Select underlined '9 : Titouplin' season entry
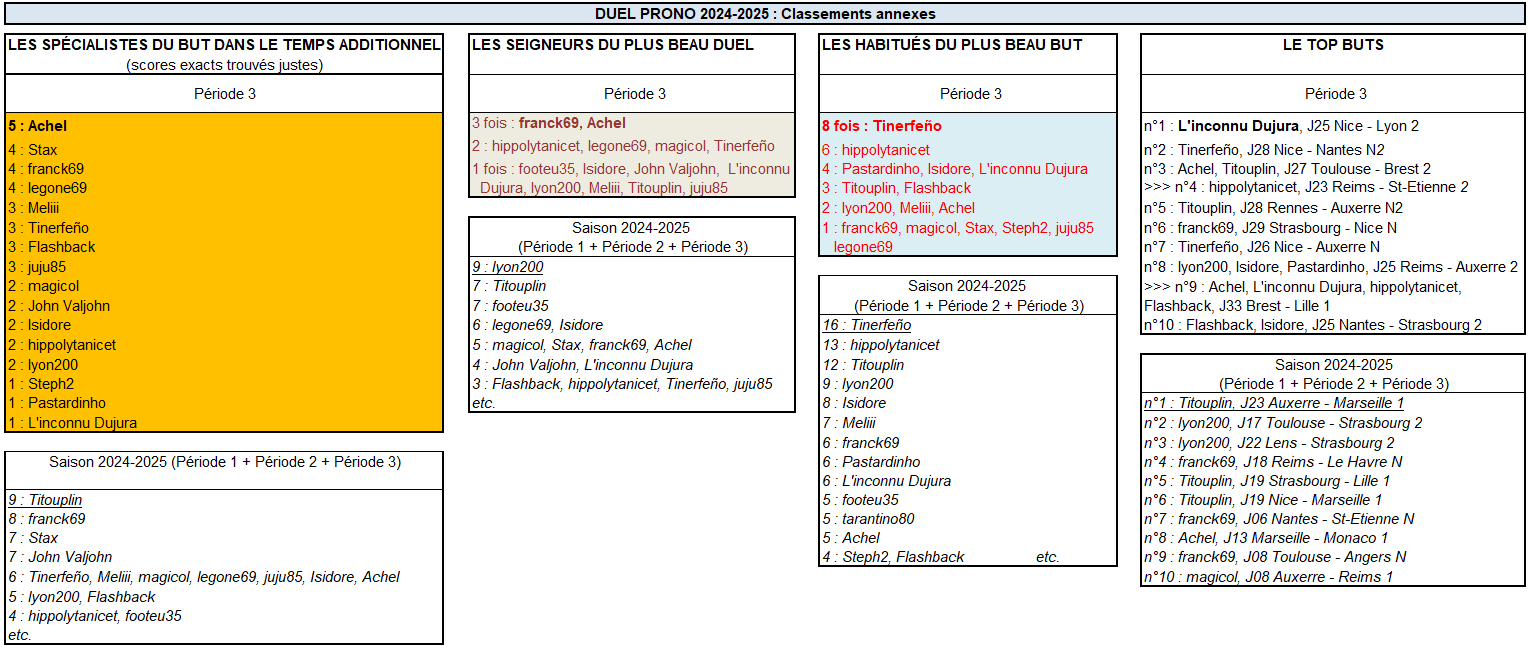Screen dimensions: 1528x648 pyautogui.click(x=46, y=500)
